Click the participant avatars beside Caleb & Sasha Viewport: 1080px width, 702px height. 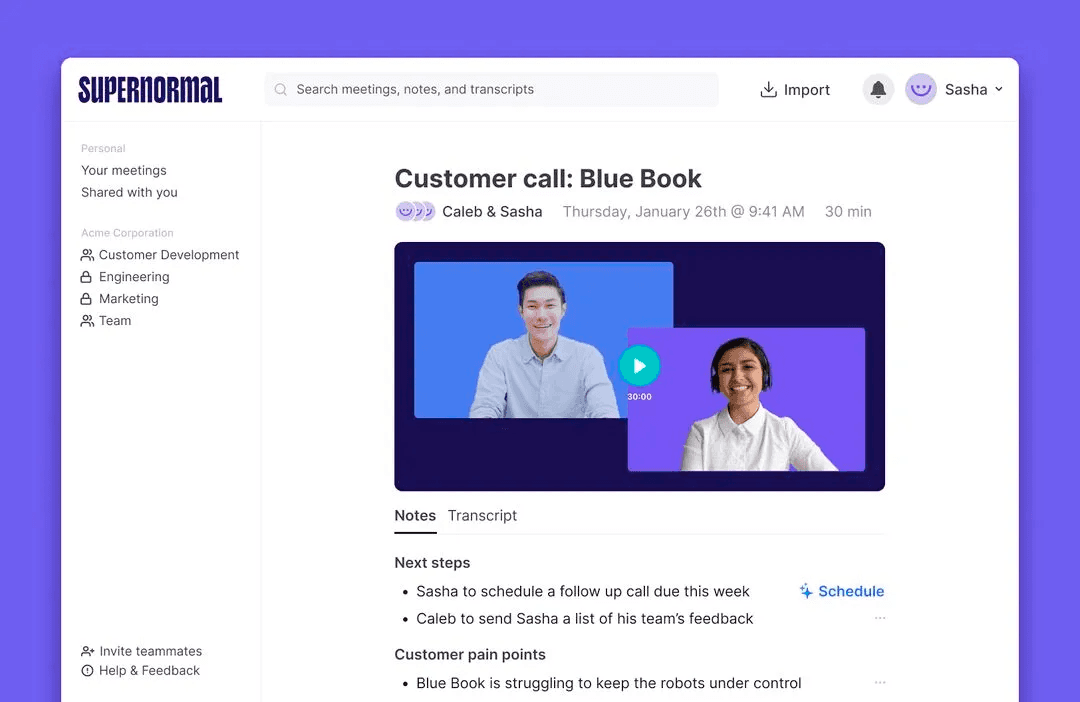pos(415,211)
